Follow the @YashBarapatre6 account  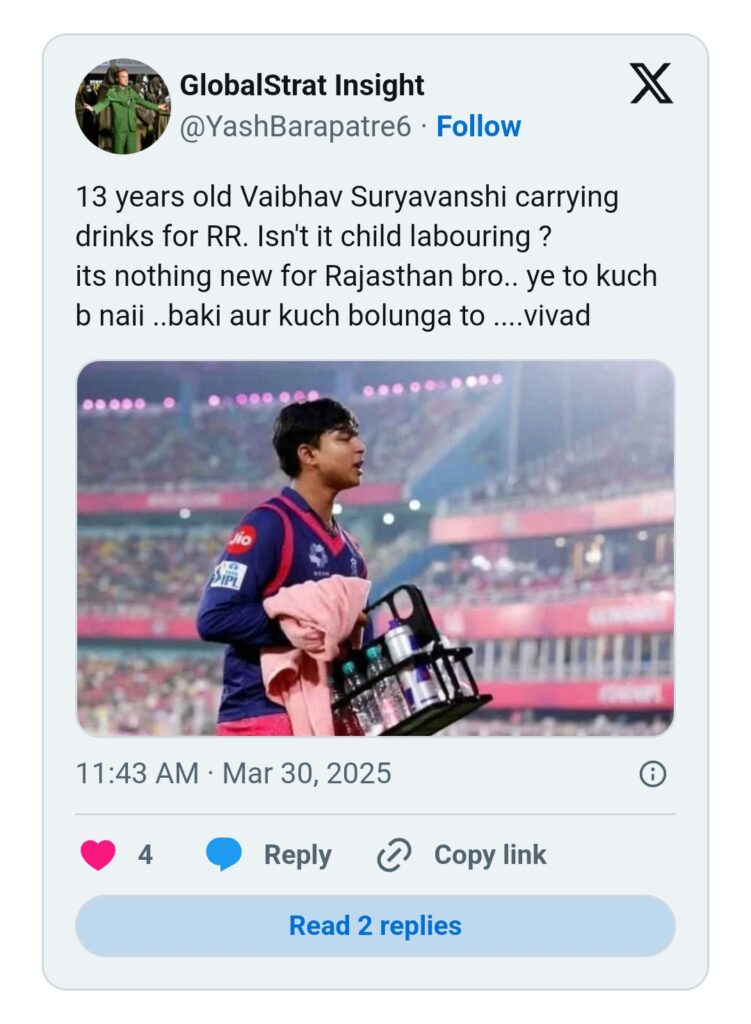pos(479,127)
